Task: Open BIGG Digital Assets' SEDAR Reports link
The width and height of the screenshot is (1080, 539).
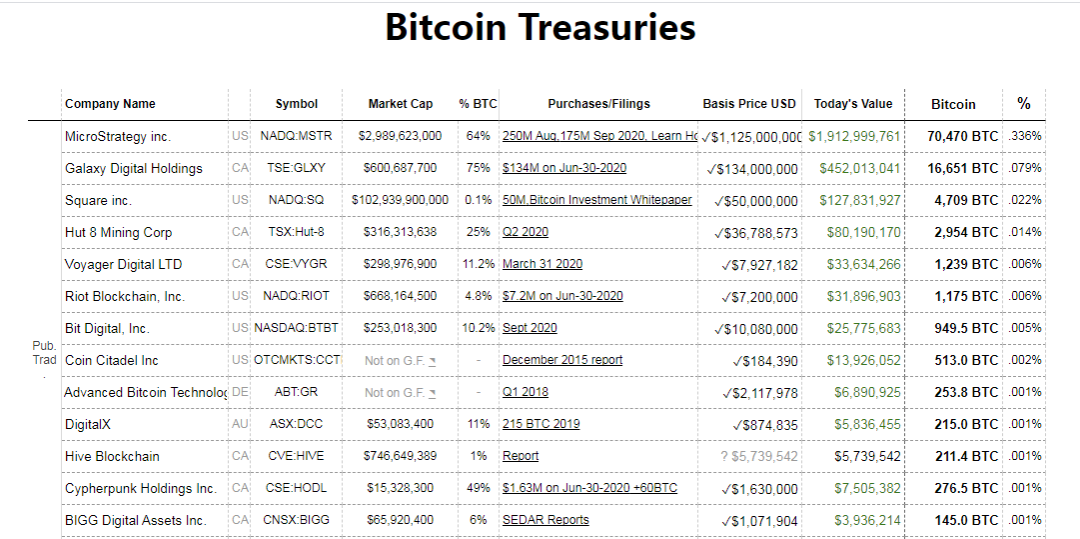Action: click(545, 520)
